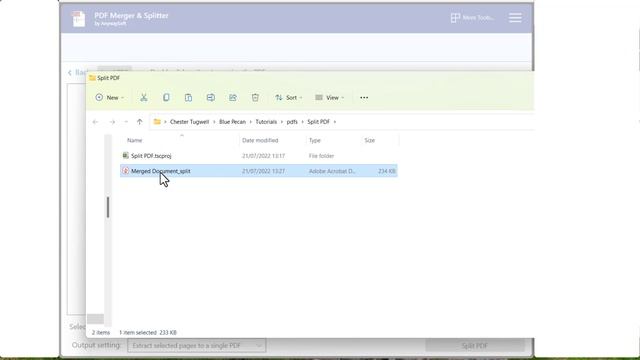Open PDF Merger & Splitter hamburger menu
Screen dimensions: 640x360
point(515,18)
